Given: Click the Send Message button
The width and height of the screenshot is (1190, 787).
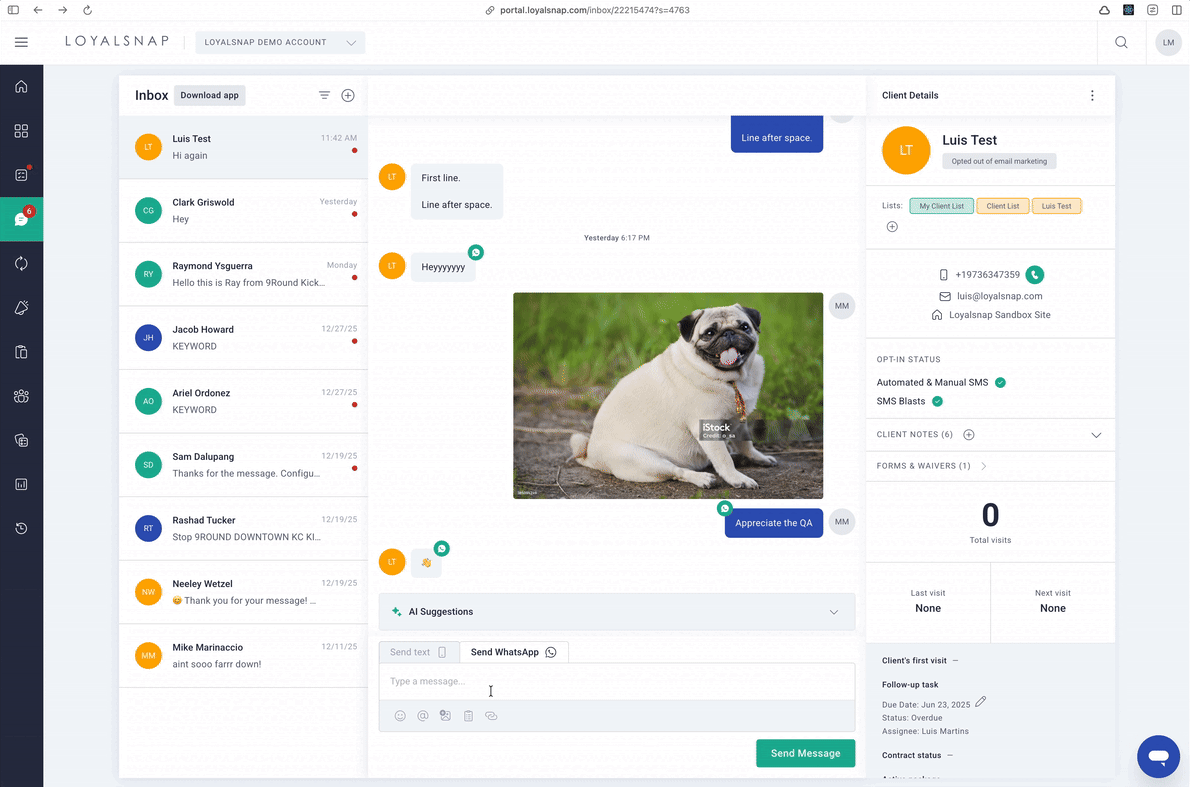Looking at the screenshot, I should pyautogui.click(x=805, y=753).
